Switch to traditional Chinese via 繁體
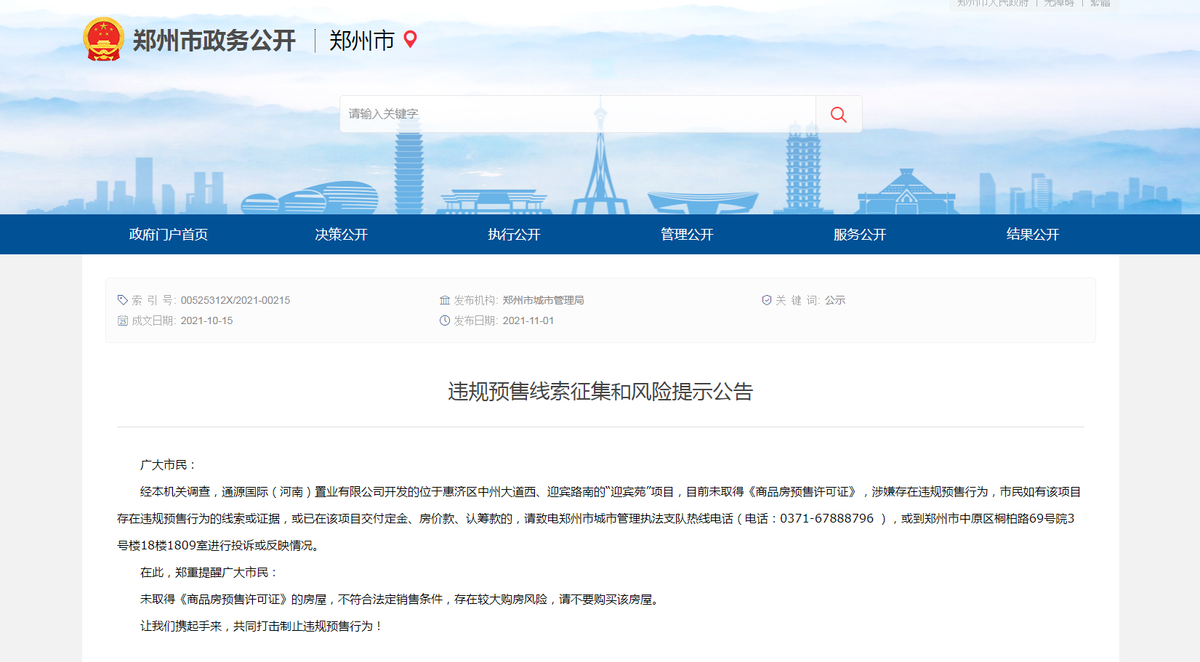This screenshot has width=1200, height=662. tap(1100, 3)
